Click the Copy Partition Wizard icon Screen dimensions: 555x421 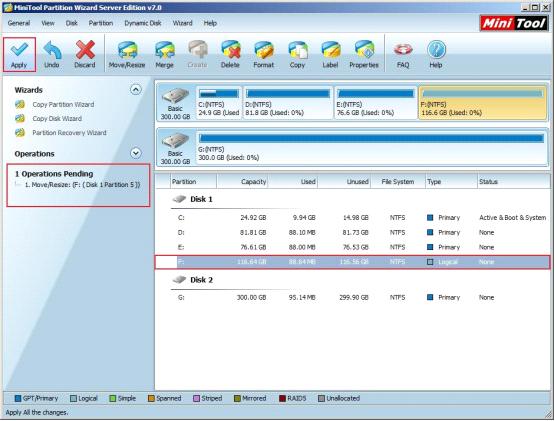point(20,104)
